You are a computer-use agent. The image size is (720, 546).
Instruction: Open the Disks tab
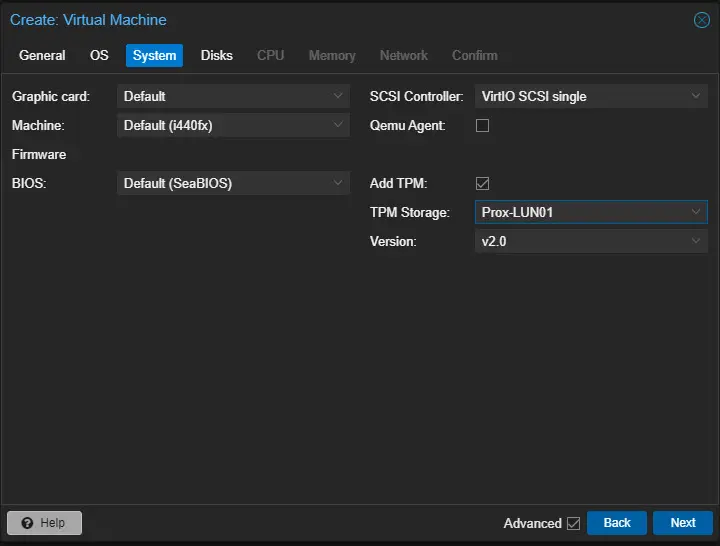click(216, 55)
